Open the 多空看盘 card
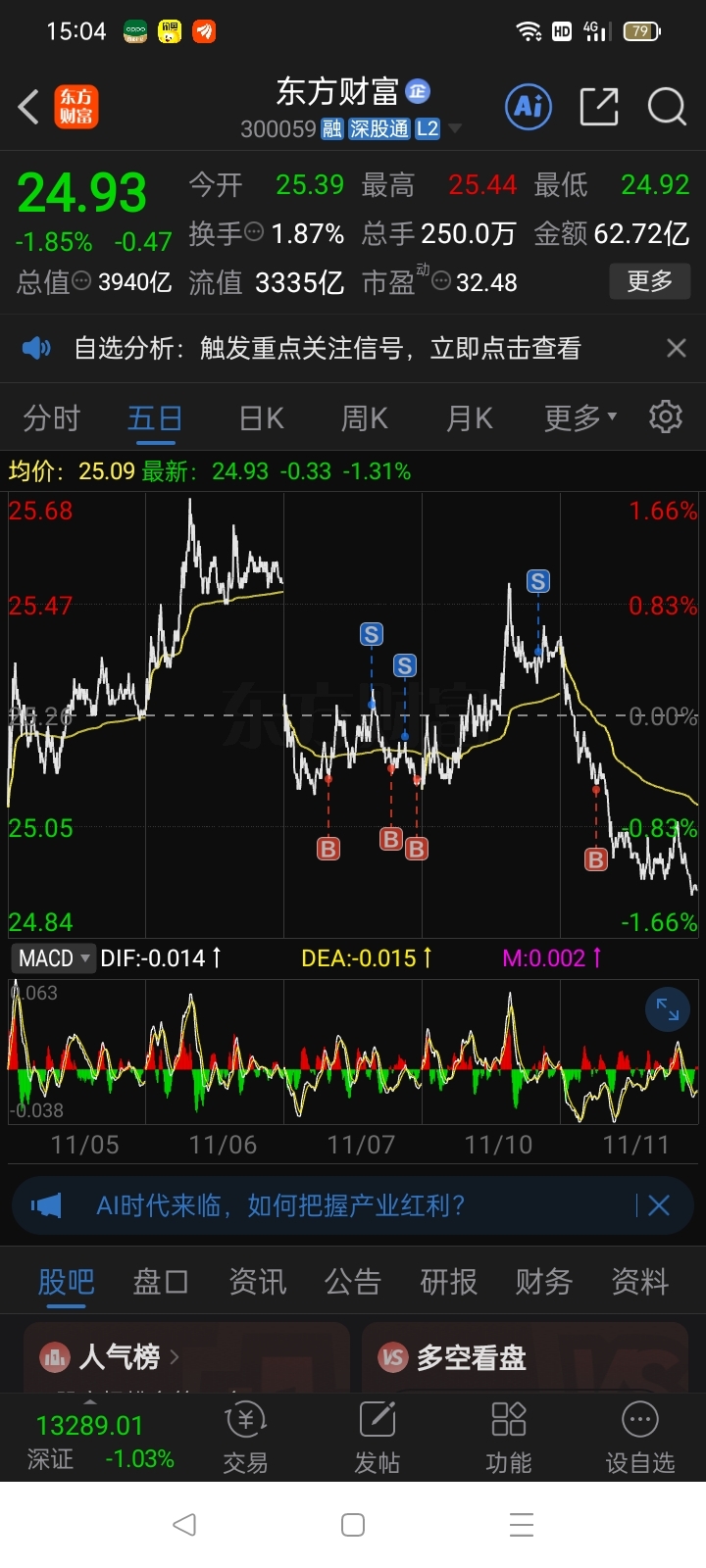Image resolution: width=706 pixels, height=1568 pixels. [x=525, y=1357]
